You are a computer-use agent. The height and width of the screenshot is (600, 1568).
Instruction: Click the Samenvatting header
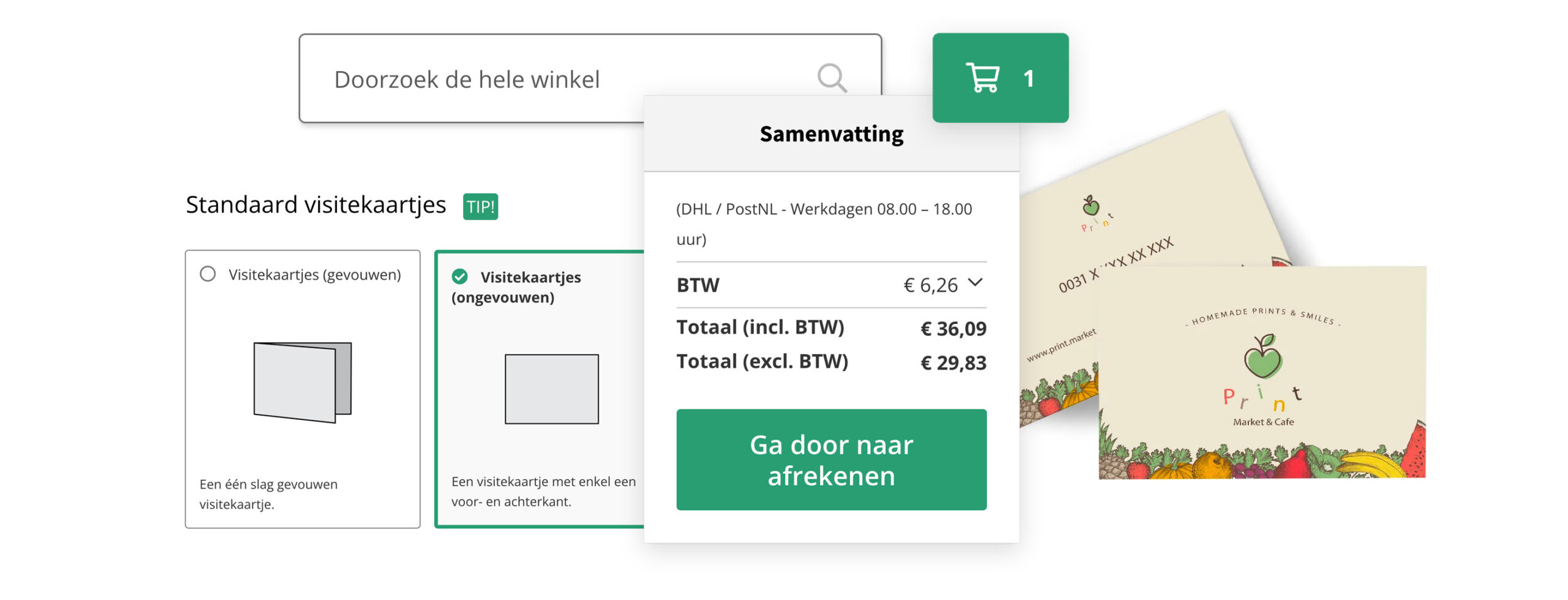(831, 134)
